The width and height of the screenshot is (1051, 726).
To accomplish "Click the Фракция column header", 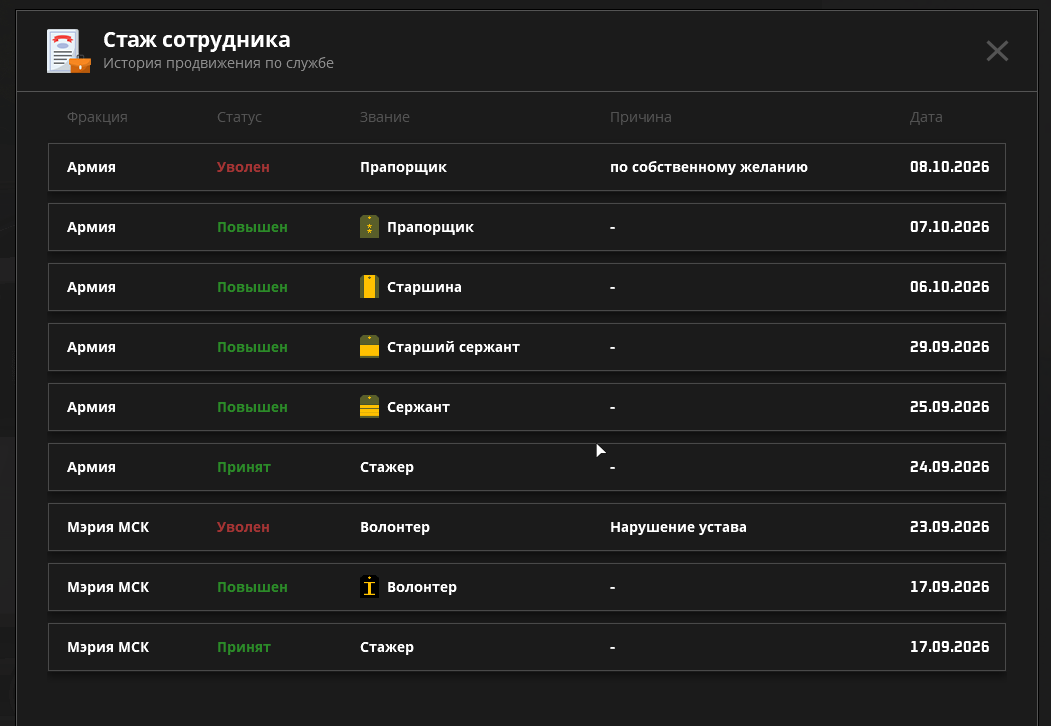I will (x=97, y=117).
